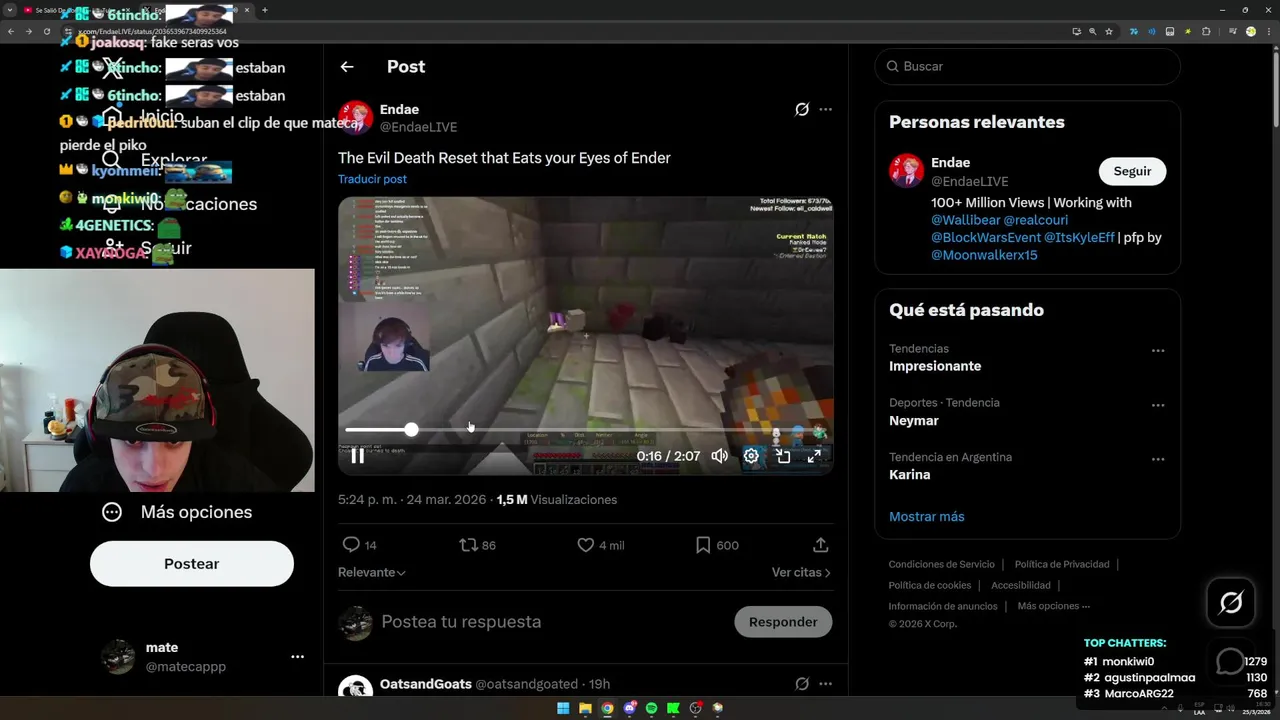This screenshot has height=720, width=1280.
Task: Open a new browser tab
Action: click(x=264, y=10)
